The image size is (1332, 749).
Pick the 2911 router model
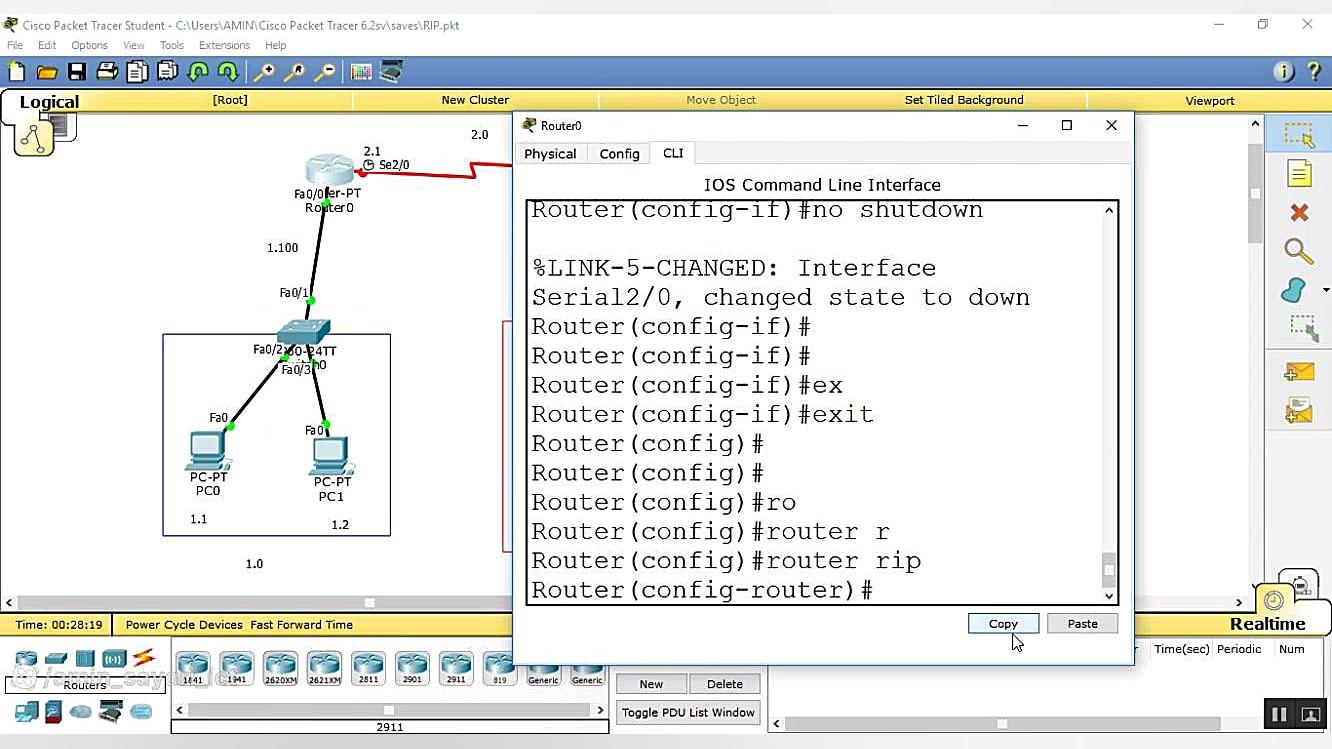[456, 668]
